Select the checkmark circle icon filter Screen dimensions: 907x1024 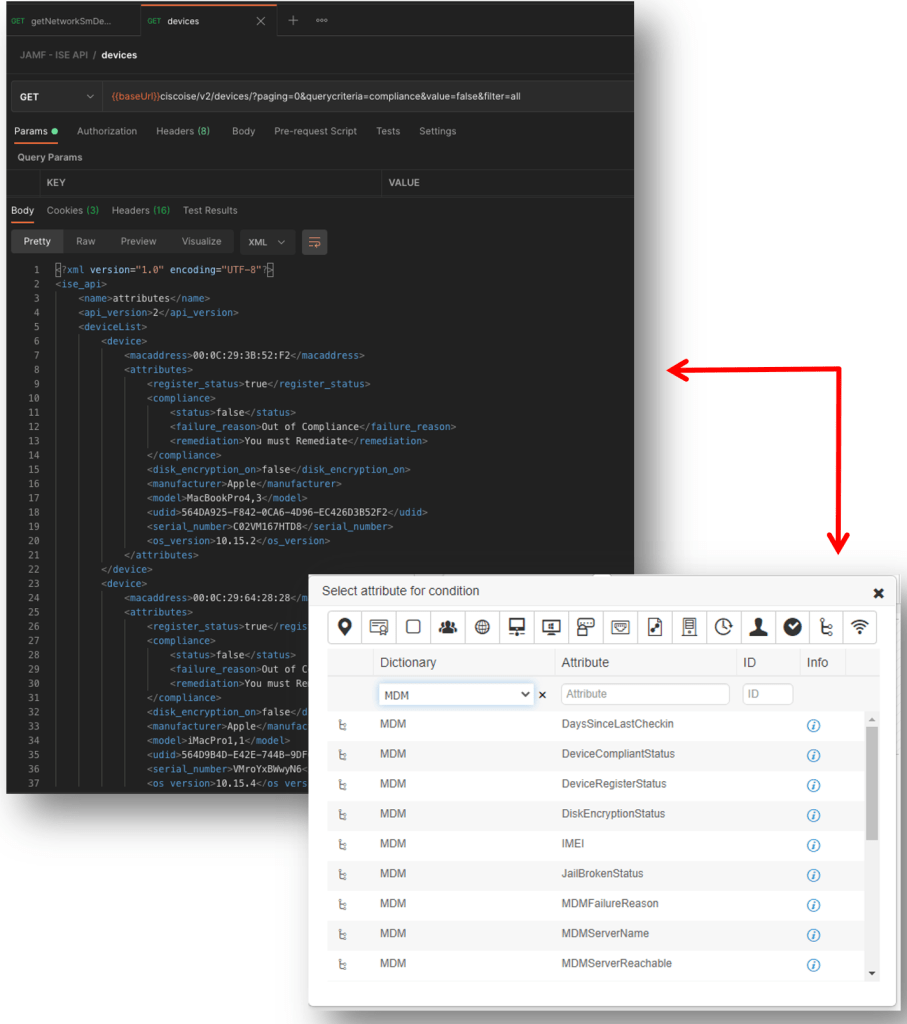[x=792, y=627]
